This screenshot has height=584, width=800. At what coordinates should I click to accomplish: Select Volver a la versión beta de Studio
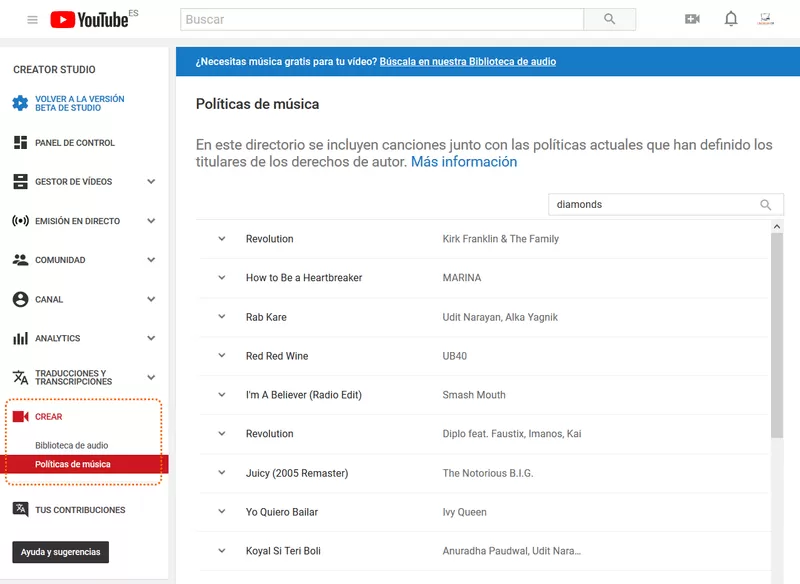point(80,103)
